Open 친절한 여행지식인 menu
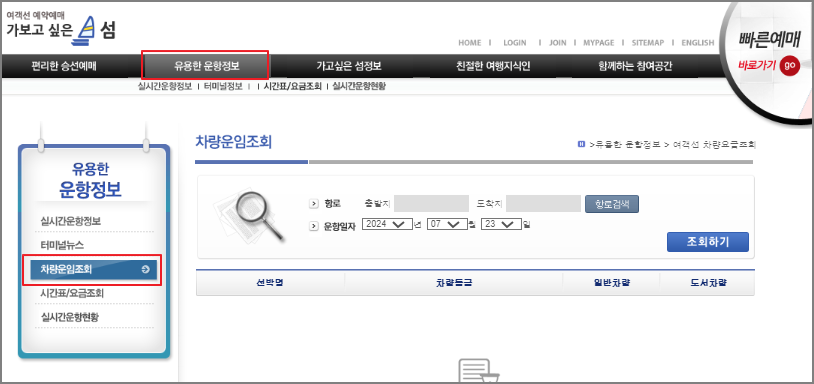814x384 pixels. [493, 66]
